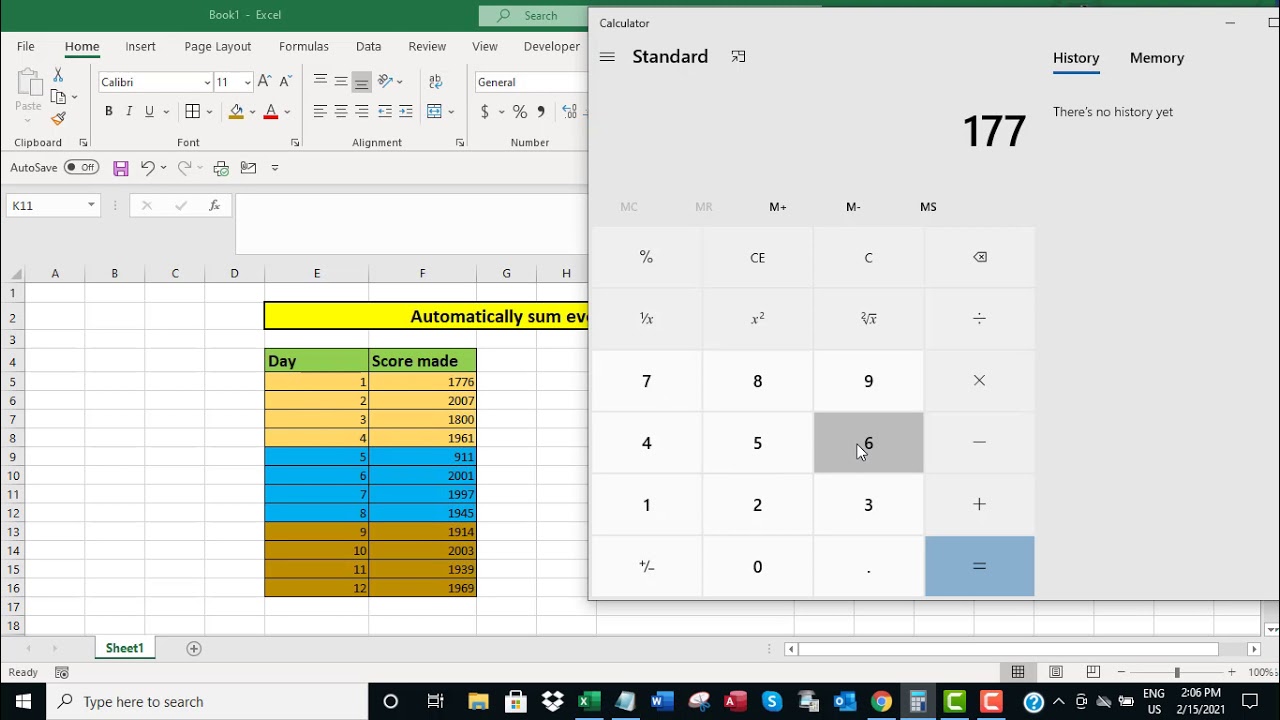Switch to the Data ribbon tab
Viewport: 1280px width, 720px height.
(x=369, y=46)
